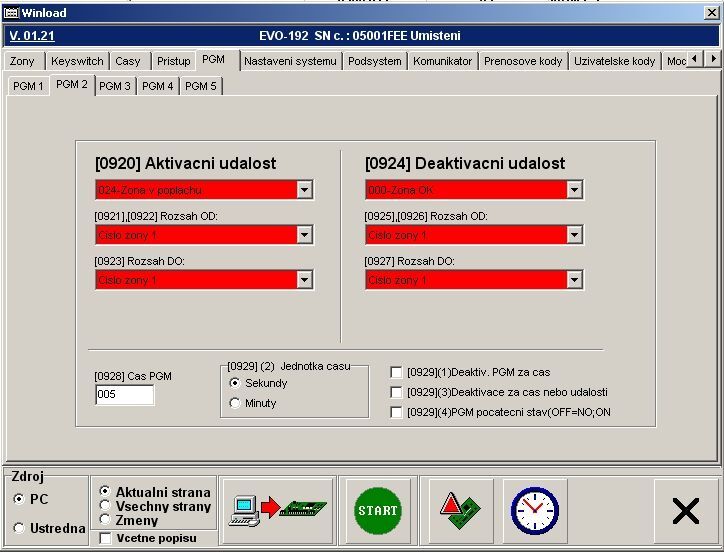Open the Nastaveni systemu tab
The height and width of the screenshot is (552, 724).
click(x=290, y=61)
